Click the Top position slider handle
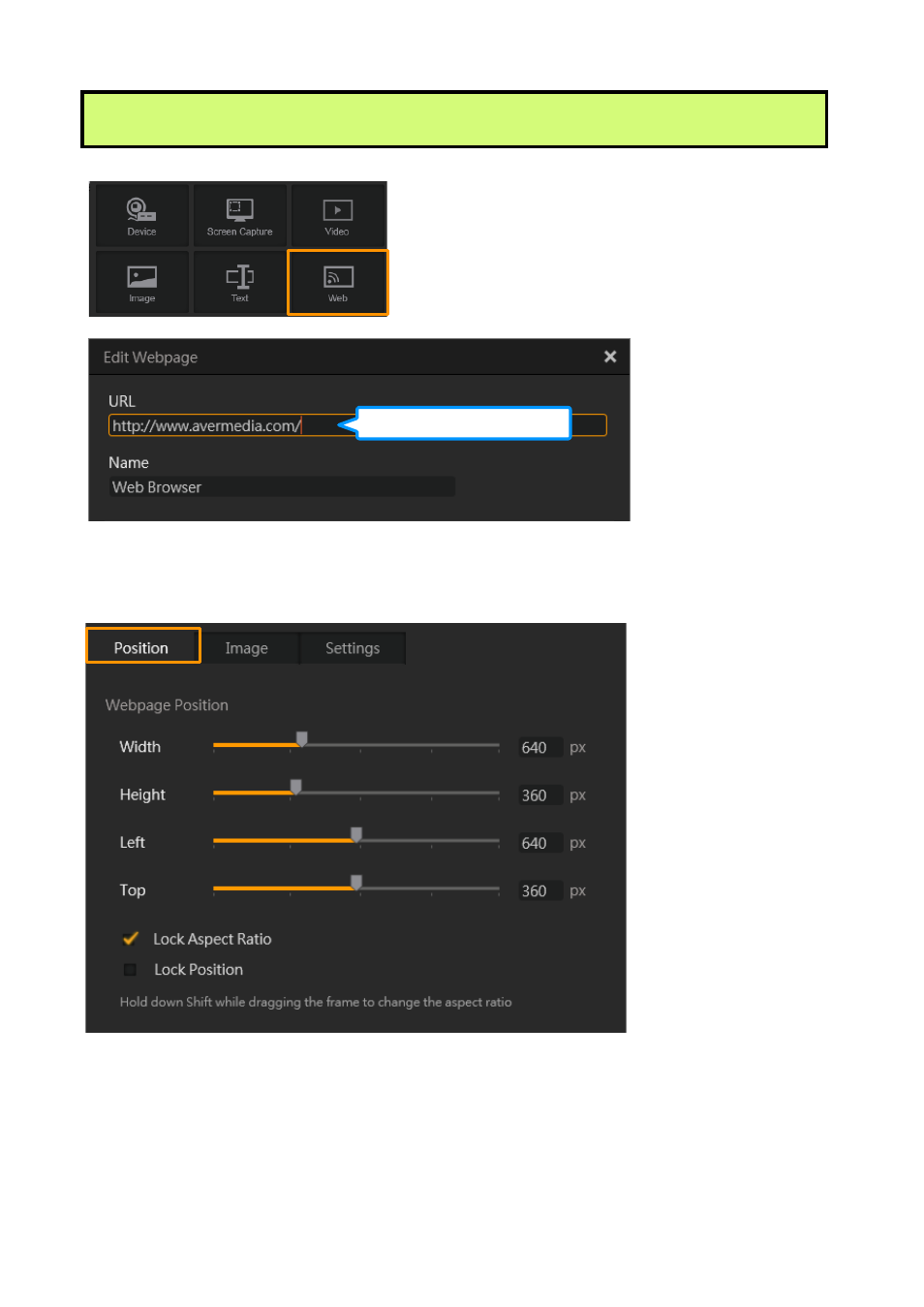The width and height of the screenshot is (924, 1307). point(356,883)
